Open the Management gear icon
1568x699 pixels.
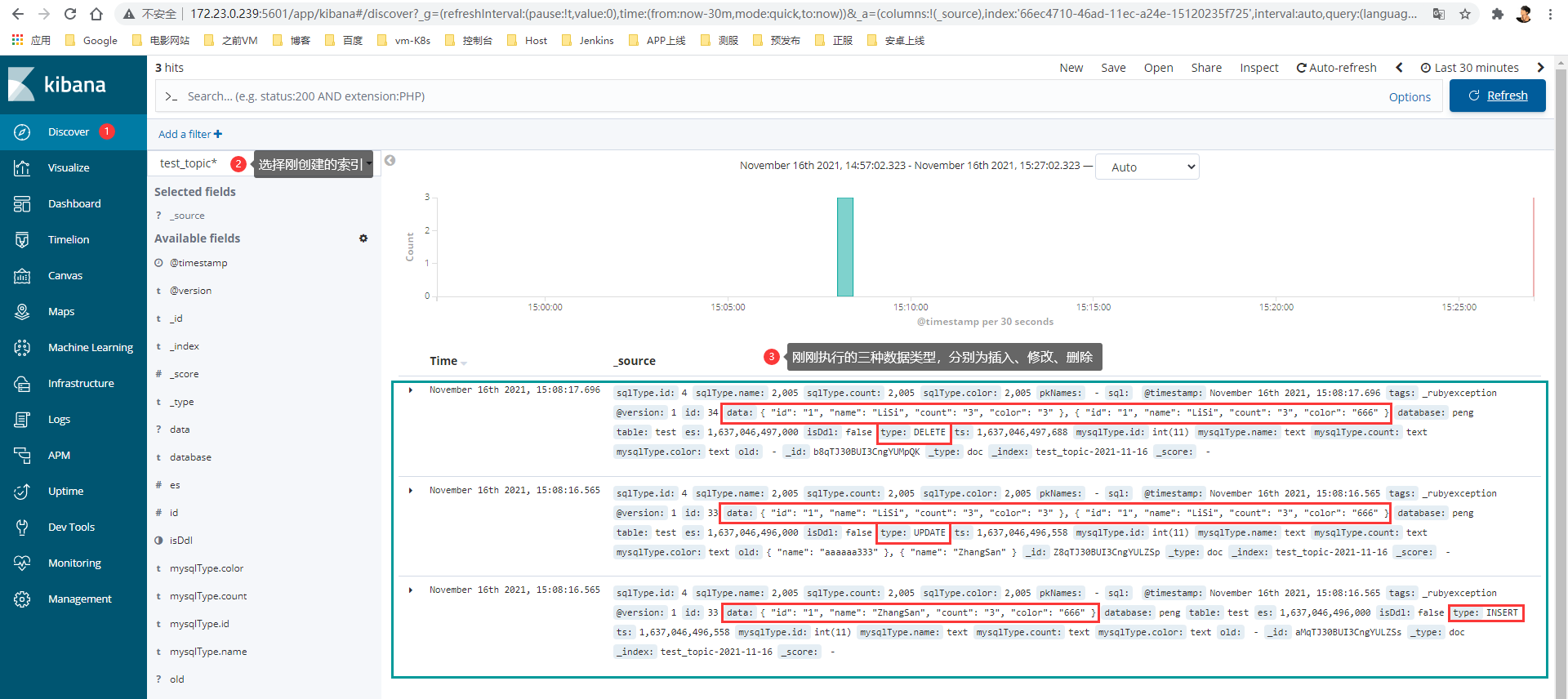point(22,599)
